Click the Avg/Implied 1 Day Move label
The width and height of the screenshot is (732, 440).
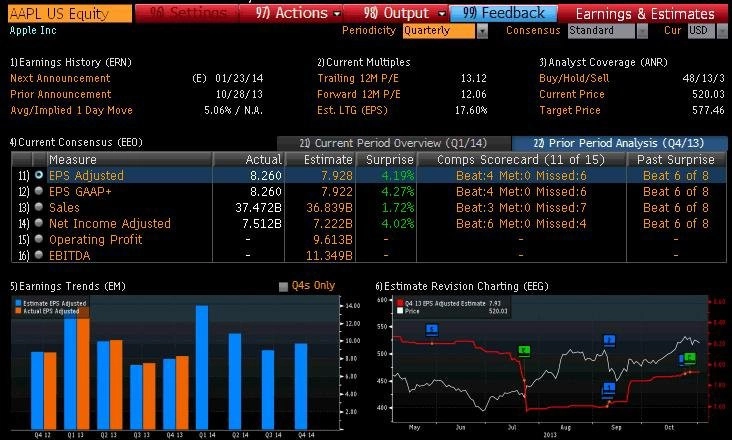[71, 111]
